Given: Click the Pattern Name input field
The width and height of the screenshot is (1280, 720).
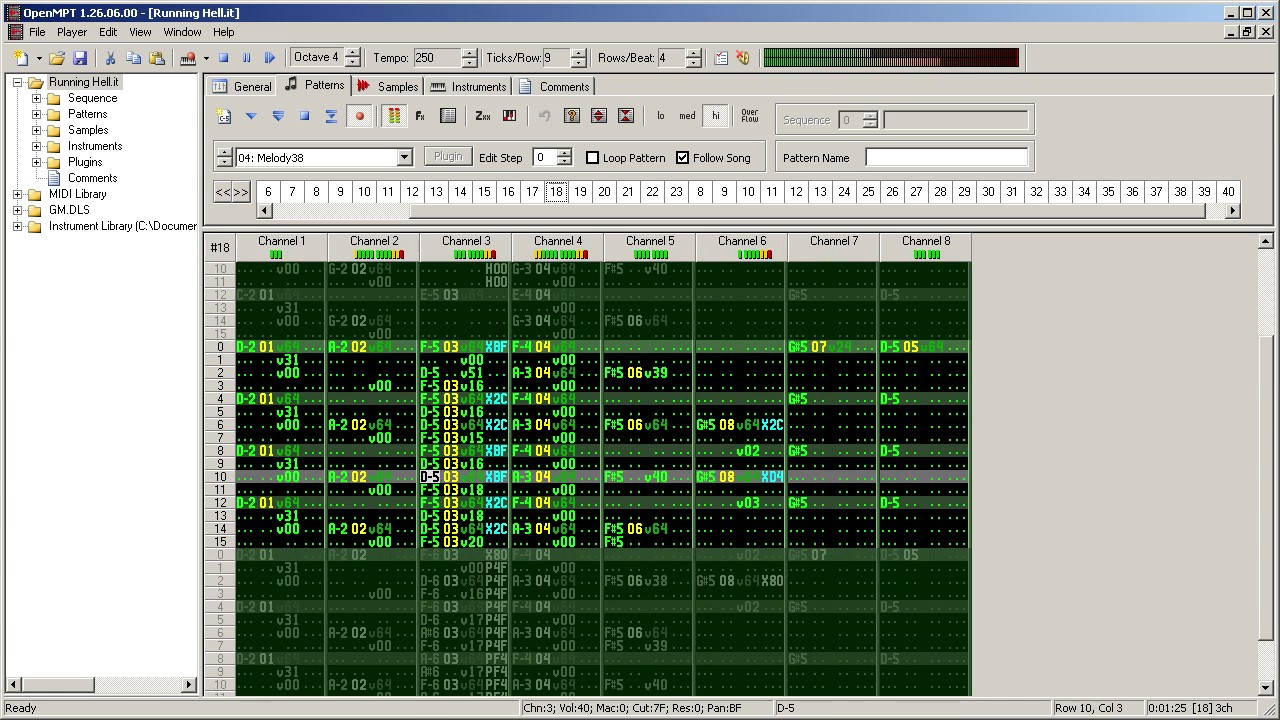Looking at the screenshot, I should (x=946, y=158).
